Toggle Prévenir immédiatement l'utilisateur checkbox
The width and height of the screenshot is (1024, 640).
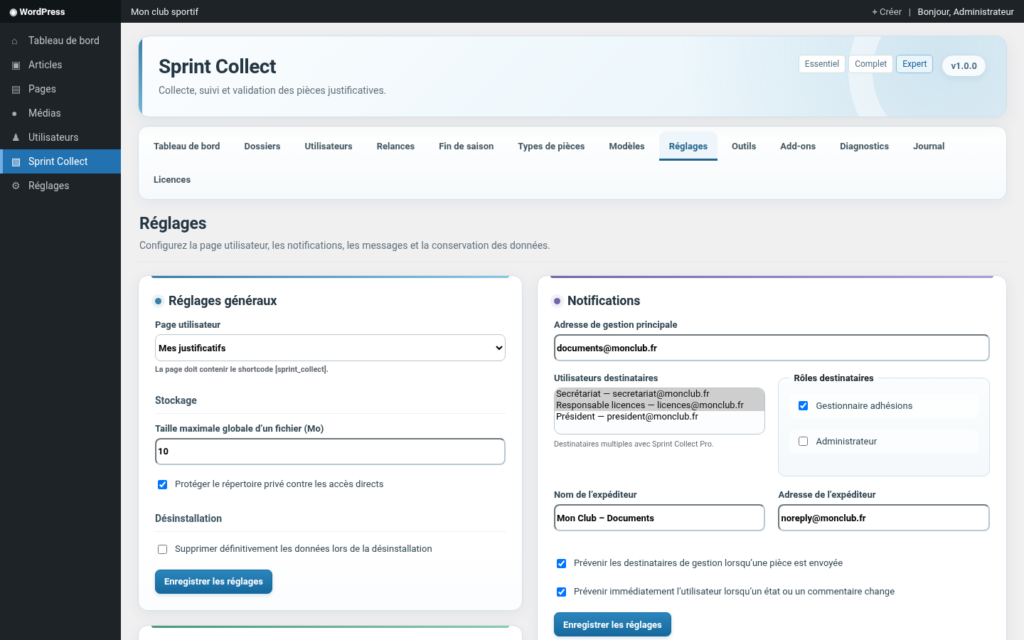tap(562, 592)
